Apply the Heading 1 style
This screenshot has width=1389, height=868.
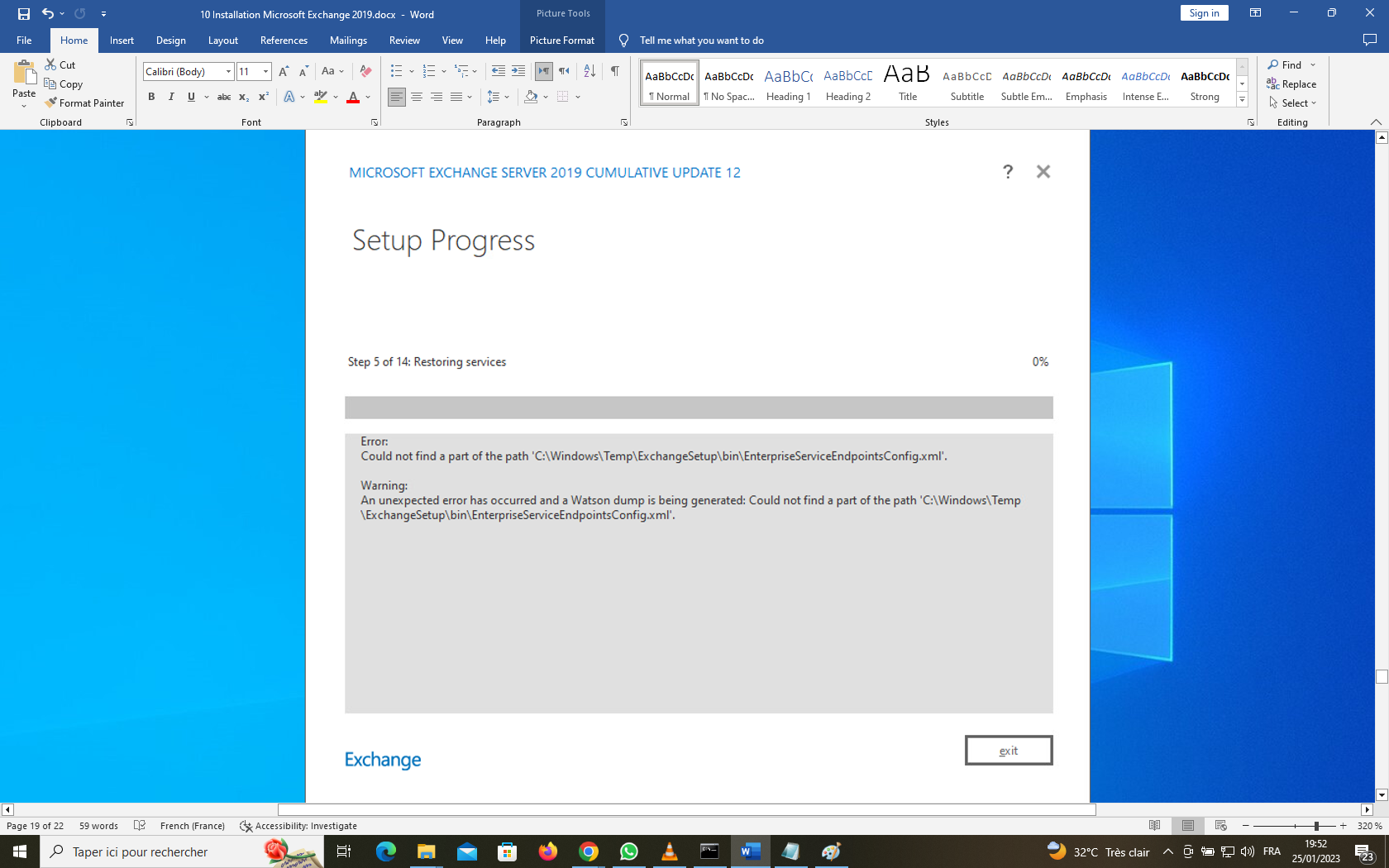point(788,83)
